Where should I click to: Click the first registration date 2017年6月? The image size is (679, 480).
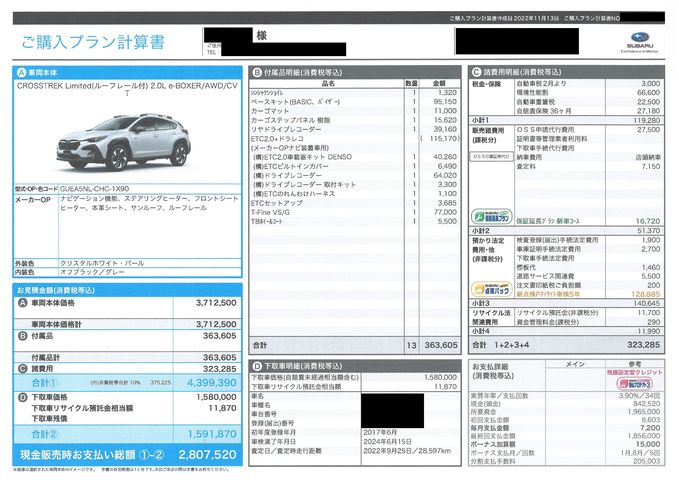[x=380, y=432]
